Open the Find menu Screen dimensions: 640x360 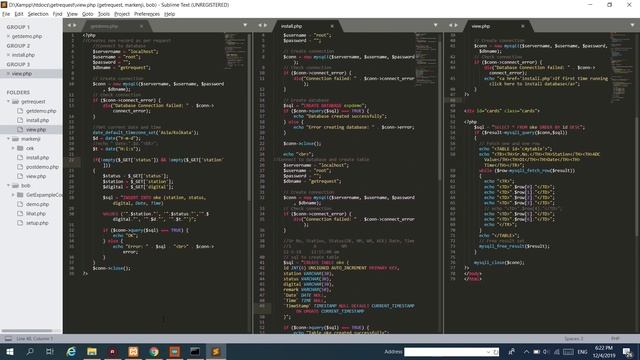57,14
